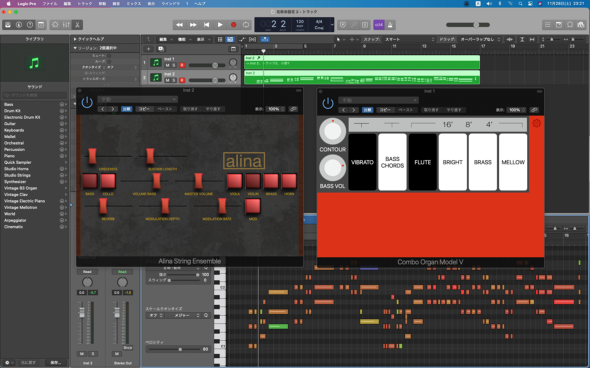
Task: Open the Mixer from the control bar
Action: [x=66, y=25]
